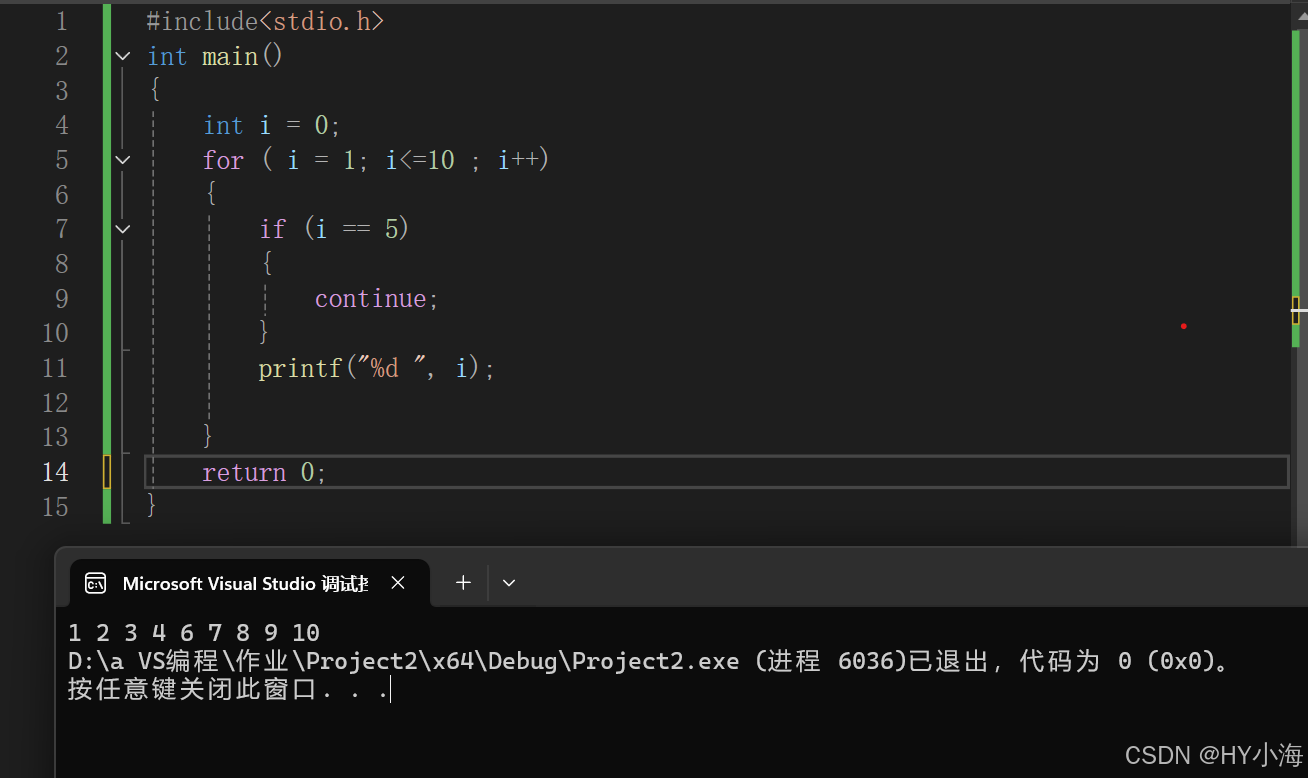Click the 'if (i == 5)' condition
This screenshot has height=778, width=1308.
334,229
